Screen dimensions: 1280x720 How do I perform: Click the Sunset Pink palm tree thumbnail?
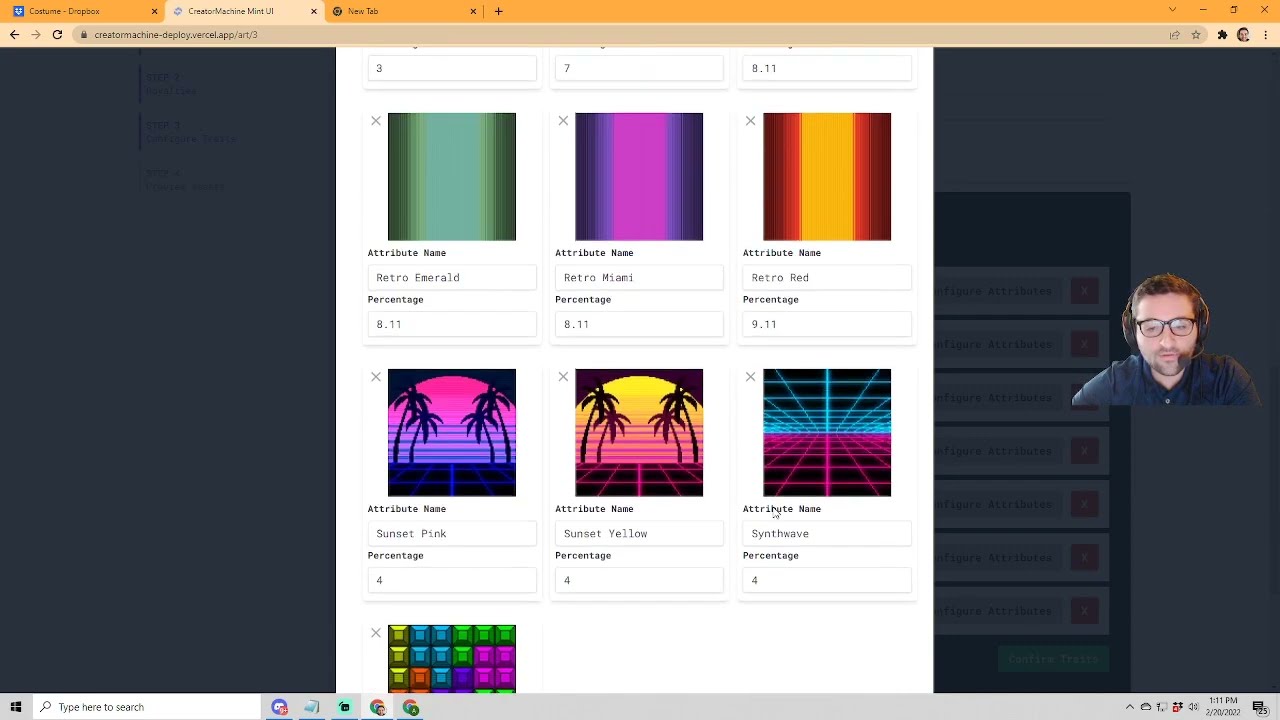click(x=452, y=433)
